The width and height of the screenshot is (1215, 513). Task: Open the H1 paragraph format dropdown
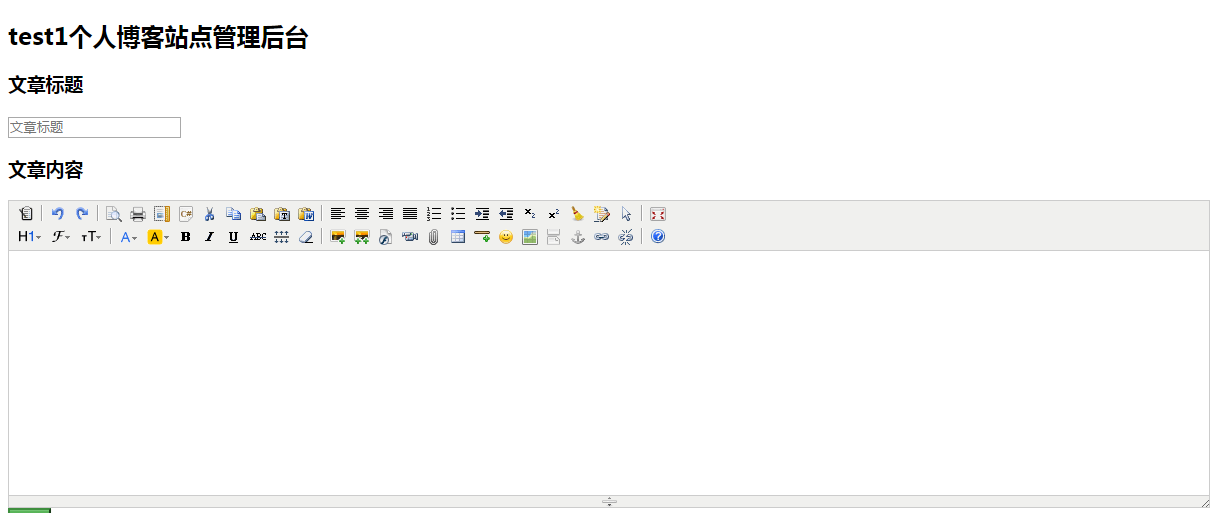[30, 237]
